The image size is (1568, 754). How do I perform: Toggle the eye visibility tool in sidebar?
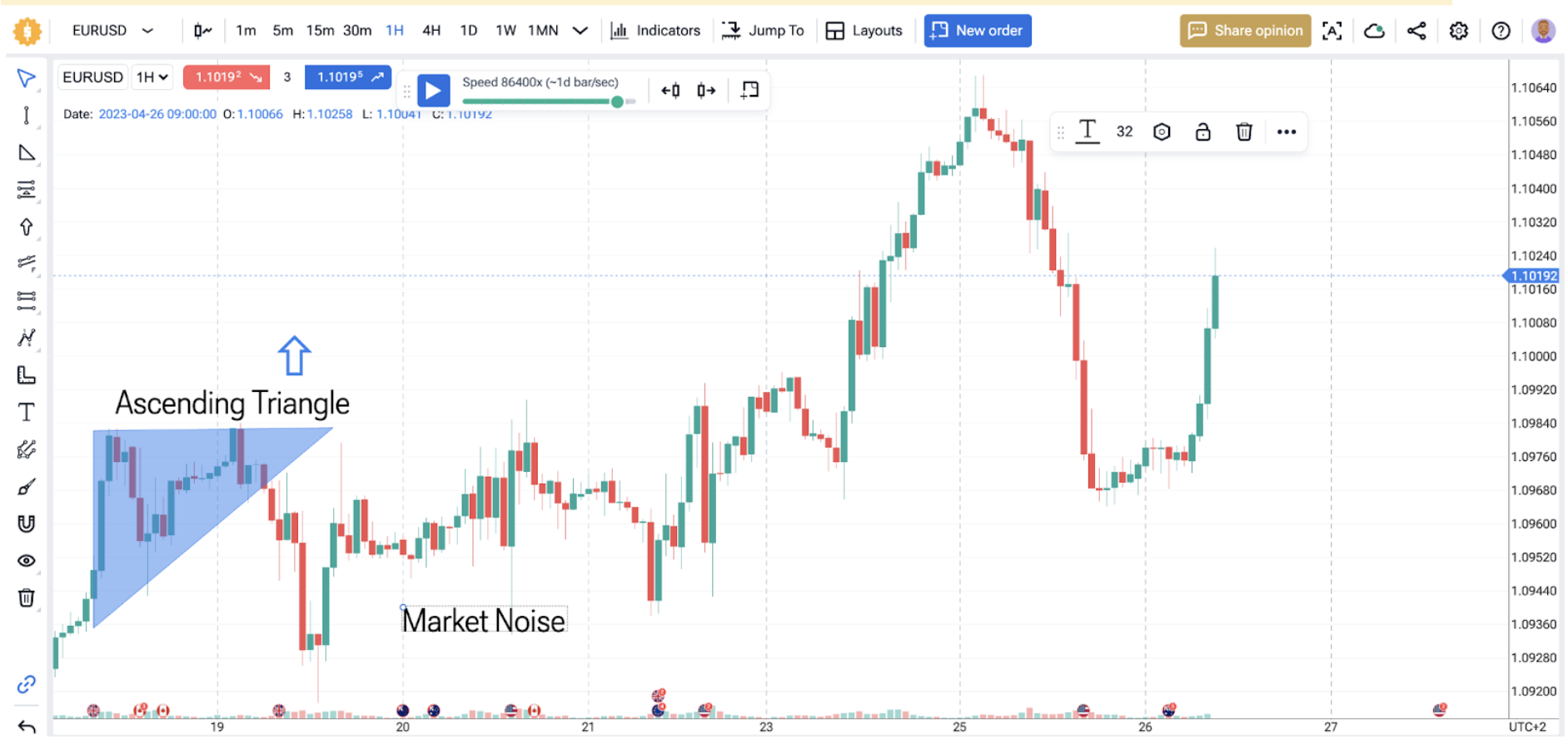[x=26, y=560]
